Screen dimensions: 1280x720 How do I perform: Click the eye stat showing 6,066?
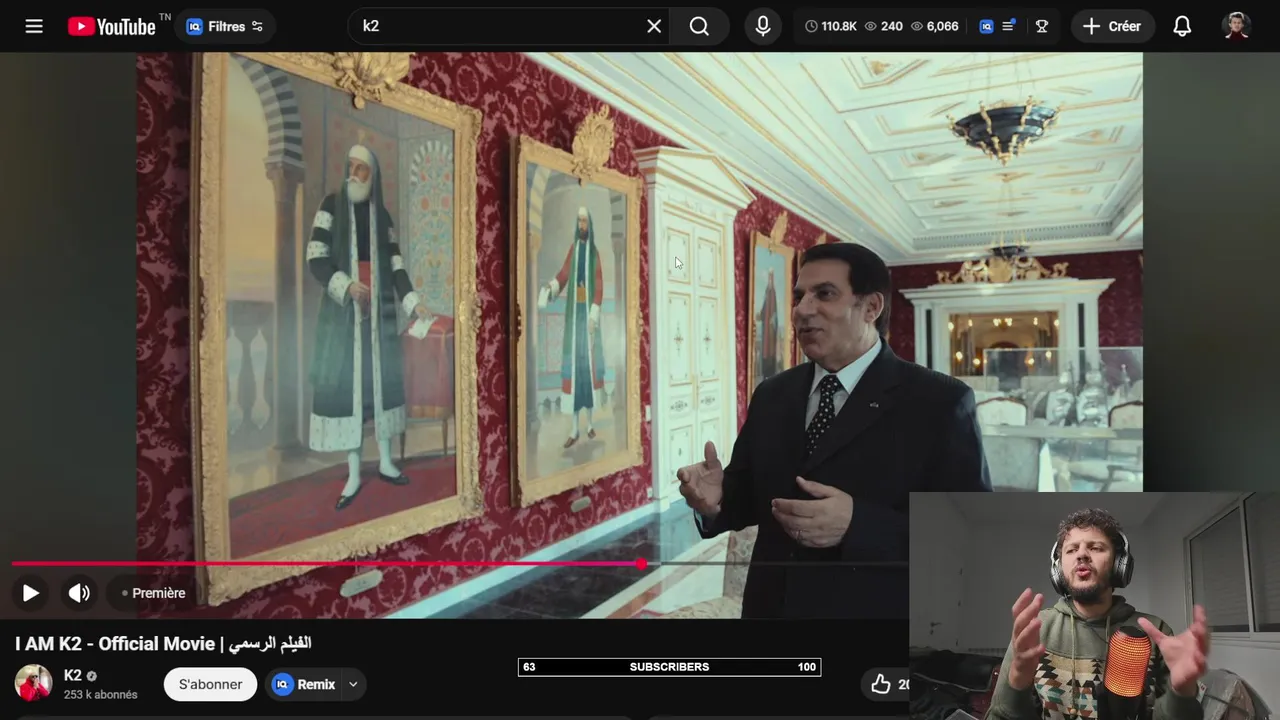click(x=934, y=26)
